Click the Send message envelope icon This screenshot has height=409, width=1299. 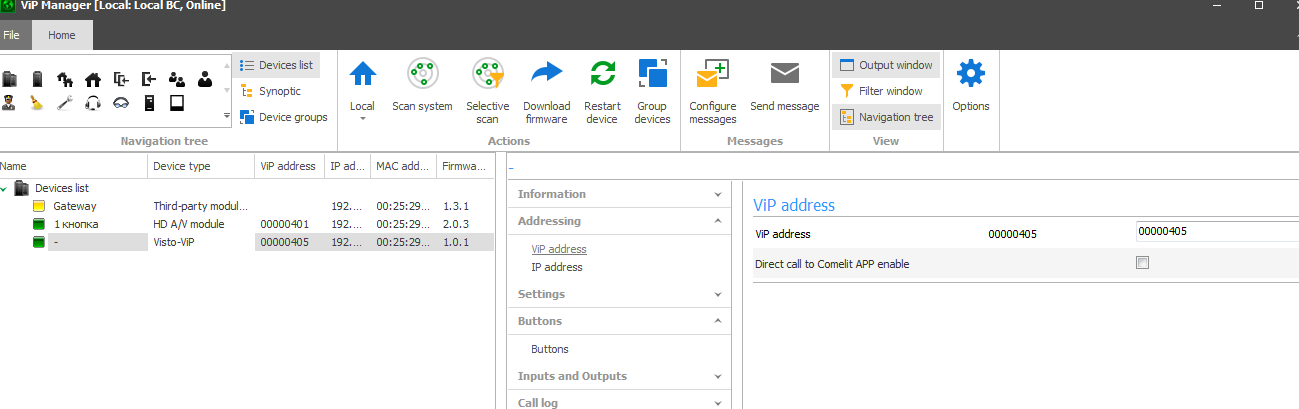point(784,75)
